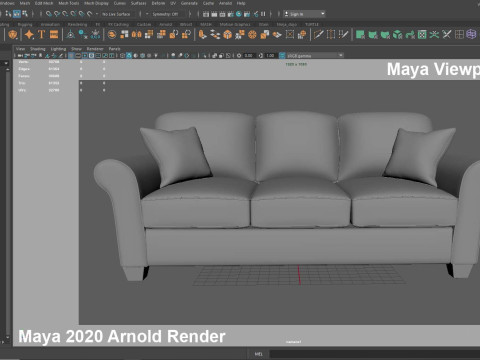Switch to the MASH shelf tab
This screenshot has height=360, width=480.
pyautogui.click(x=206, y=24)
